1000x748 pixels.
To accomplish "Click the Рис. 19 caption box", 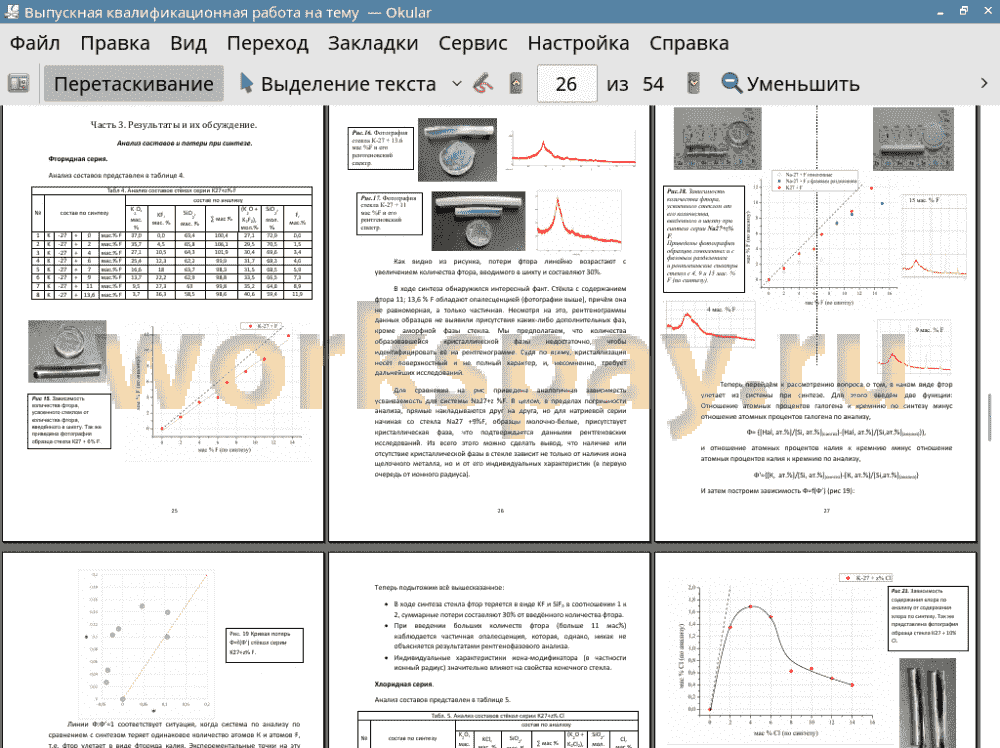I will 265,645.
